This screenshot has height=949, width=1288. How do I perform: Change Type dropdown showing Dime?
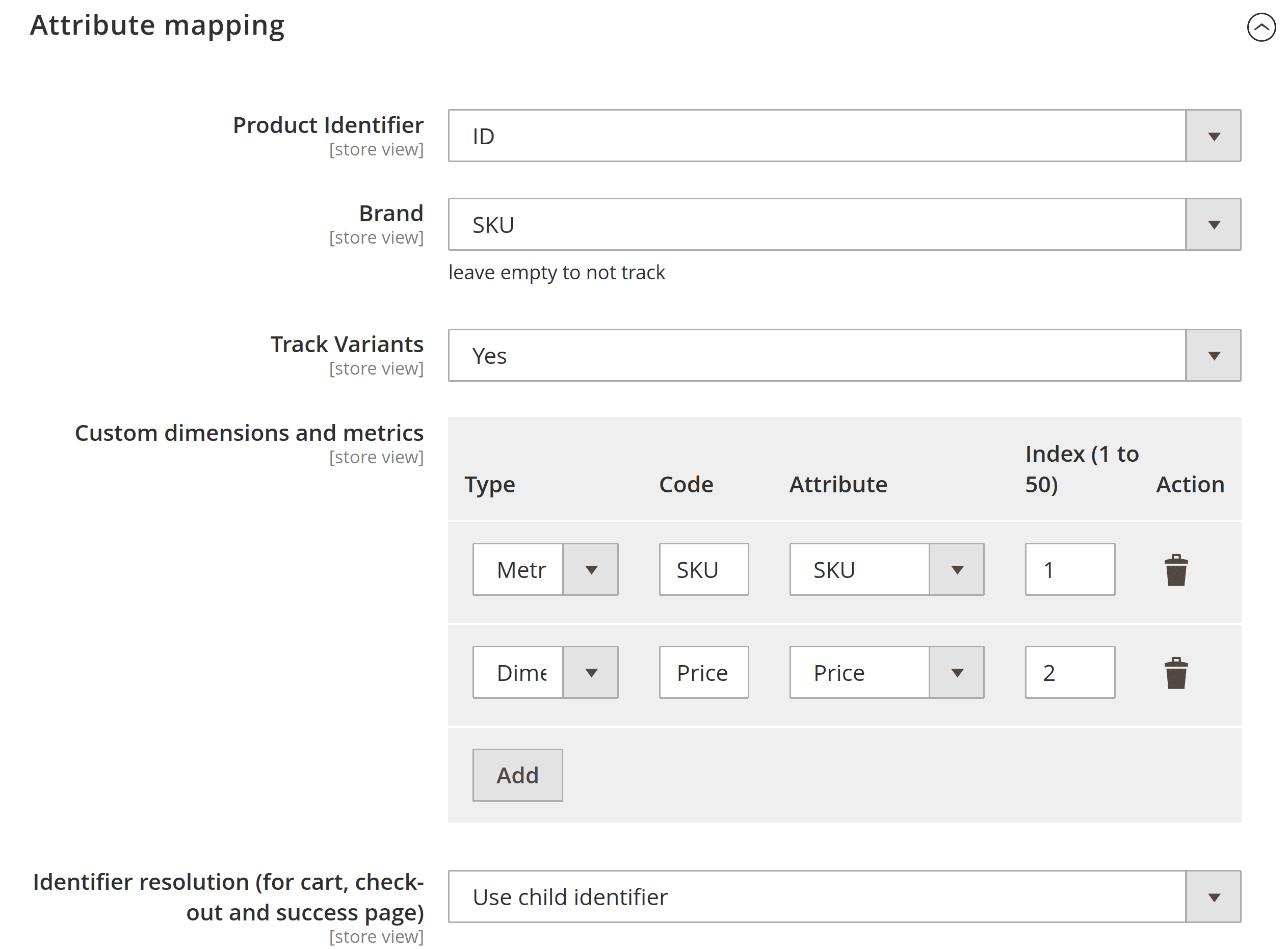[545, 672]
